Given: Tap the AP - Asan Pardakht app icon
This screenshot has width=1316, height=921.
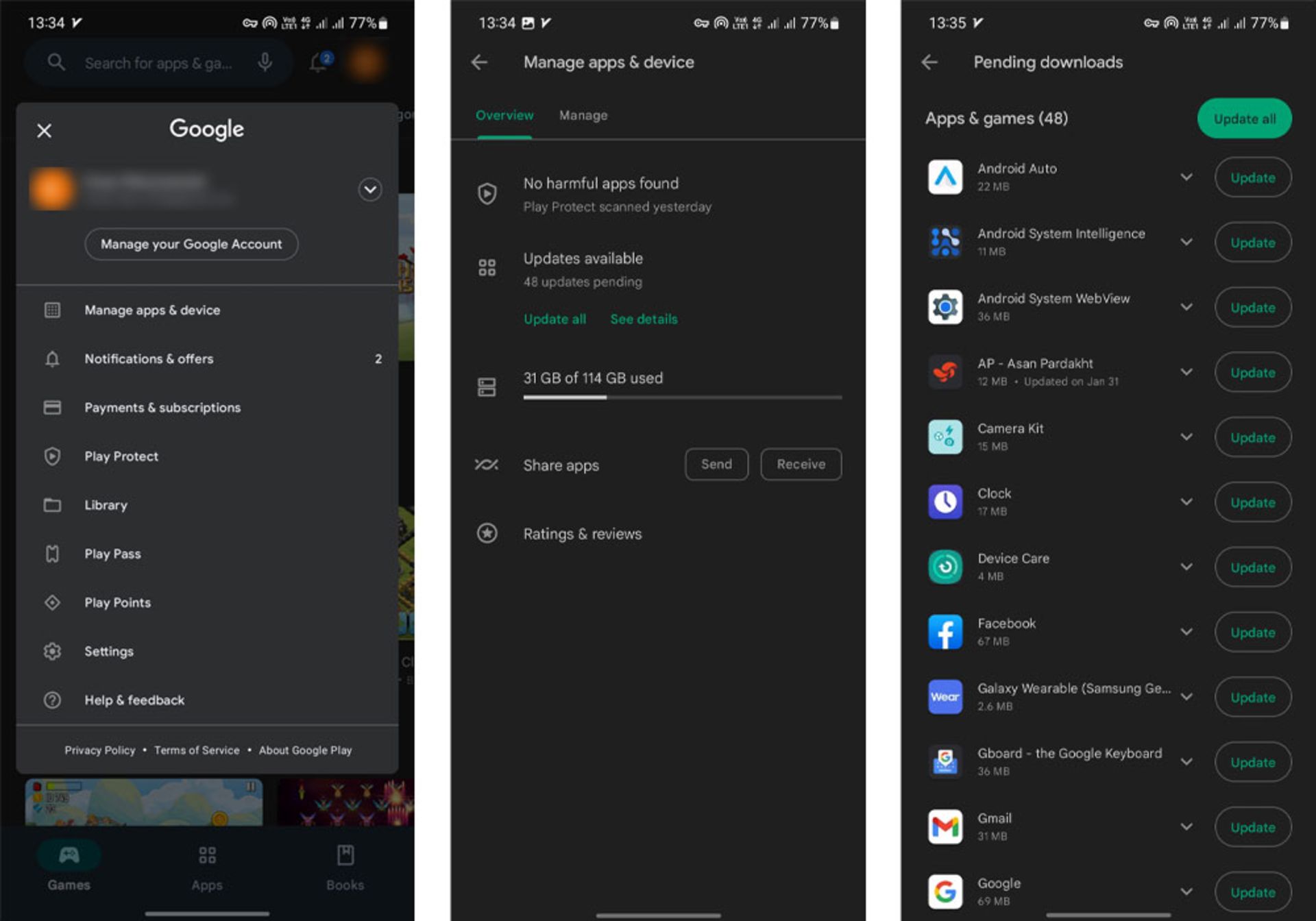Looking at the screenshot, I should (945, 372).
